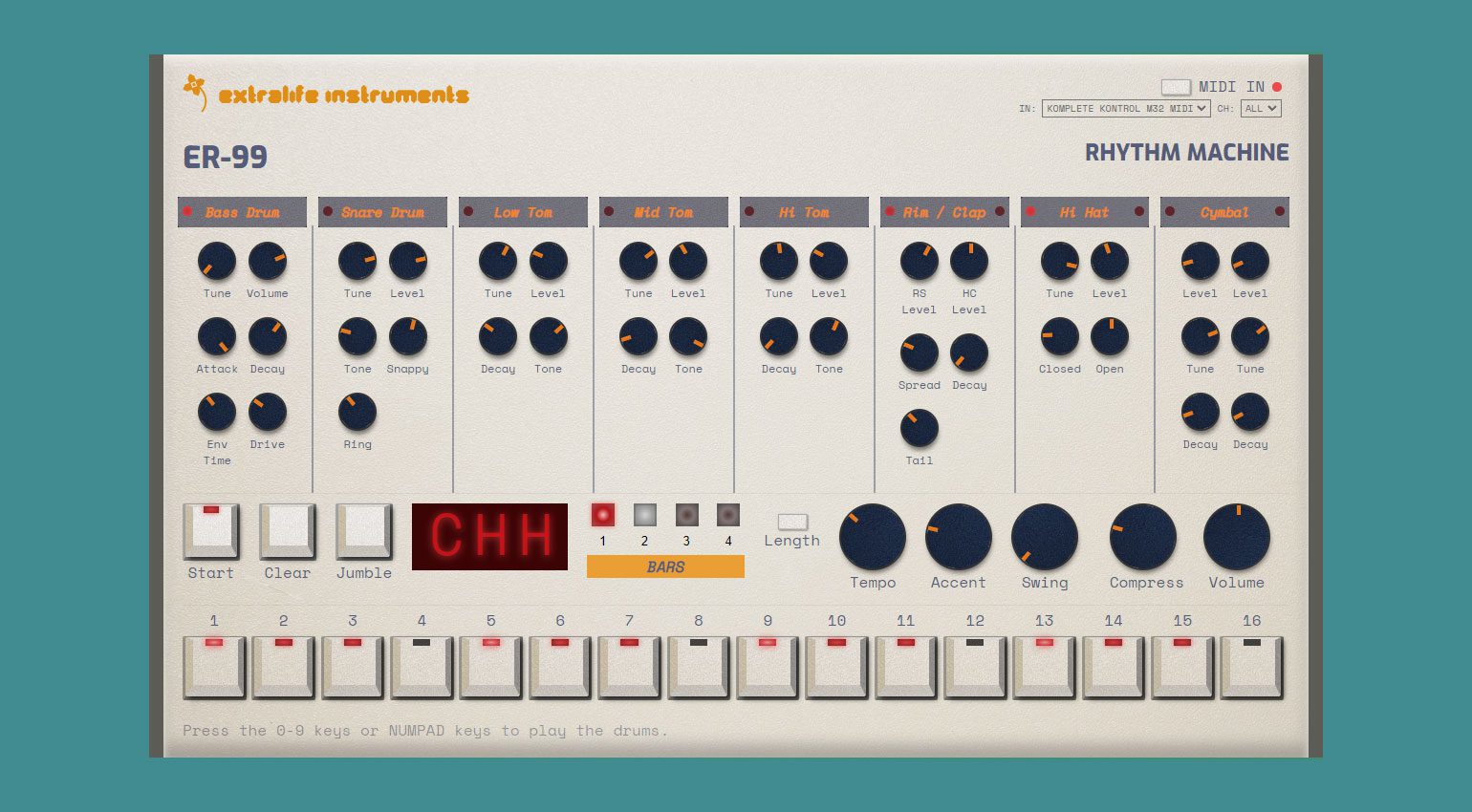Image resolution: width=1472 pixels, height=812 pixels.
Task: Click the Rim/Clap Spread knob
Action: click(x=919, y=353)
